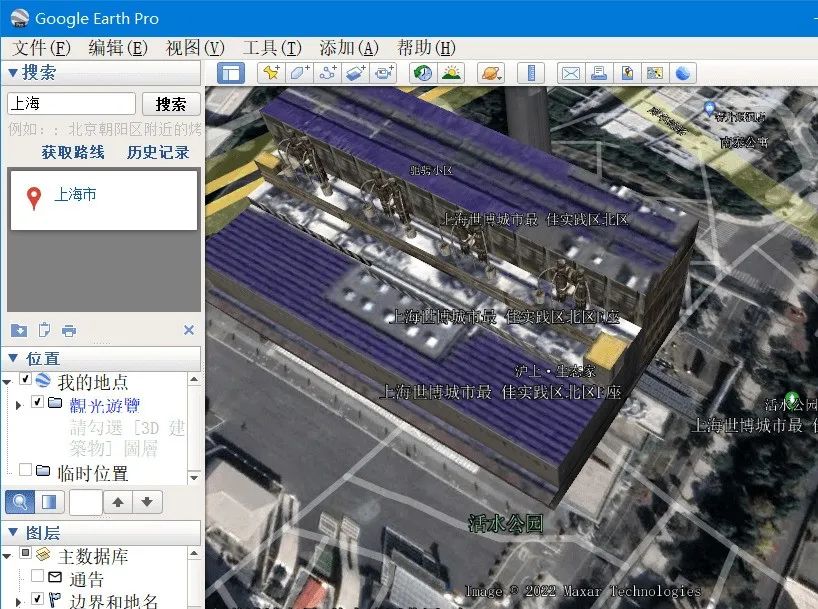Open the Ruler measurement tool

pos(530,73)
